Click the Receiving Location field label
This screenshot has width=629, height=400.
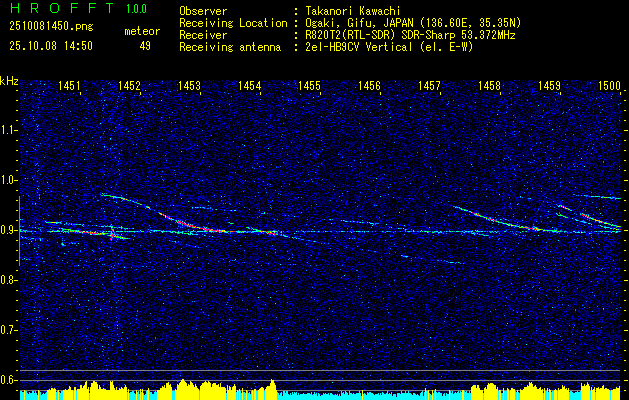point(233,23)
